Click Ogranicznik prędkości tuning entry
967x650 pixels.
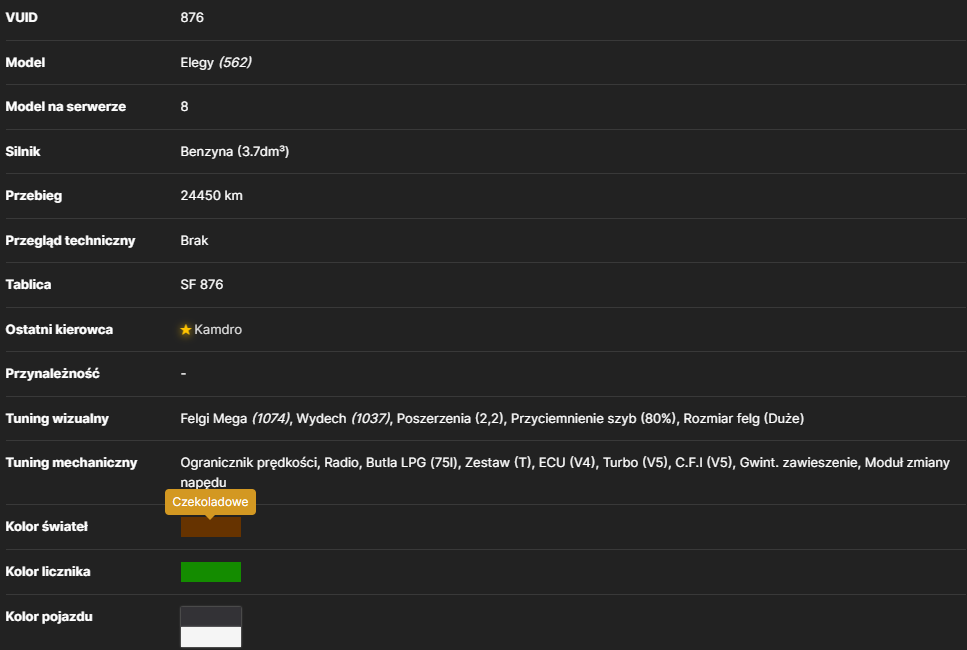(x=249, y=463)
